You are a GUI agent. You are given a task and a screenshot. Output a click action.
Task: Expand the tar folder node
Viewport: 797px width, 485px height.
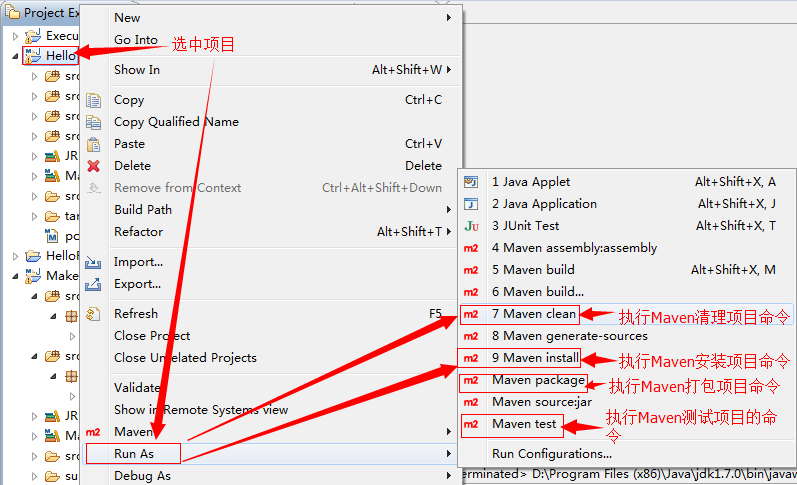35,216
